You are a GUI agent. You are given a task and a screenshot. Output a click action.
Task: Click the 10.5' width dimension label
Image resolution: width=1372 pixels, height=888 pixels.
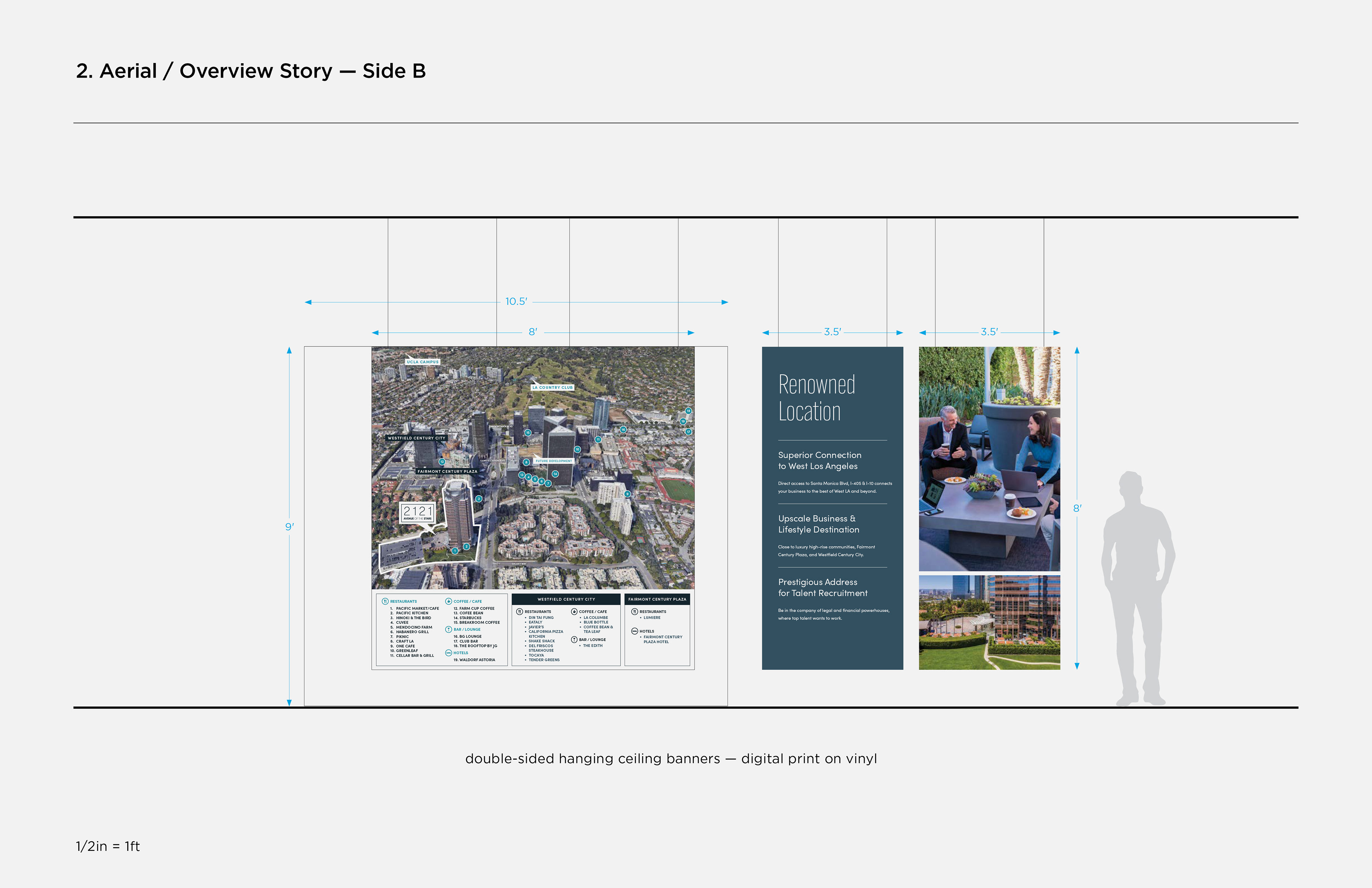516,302
